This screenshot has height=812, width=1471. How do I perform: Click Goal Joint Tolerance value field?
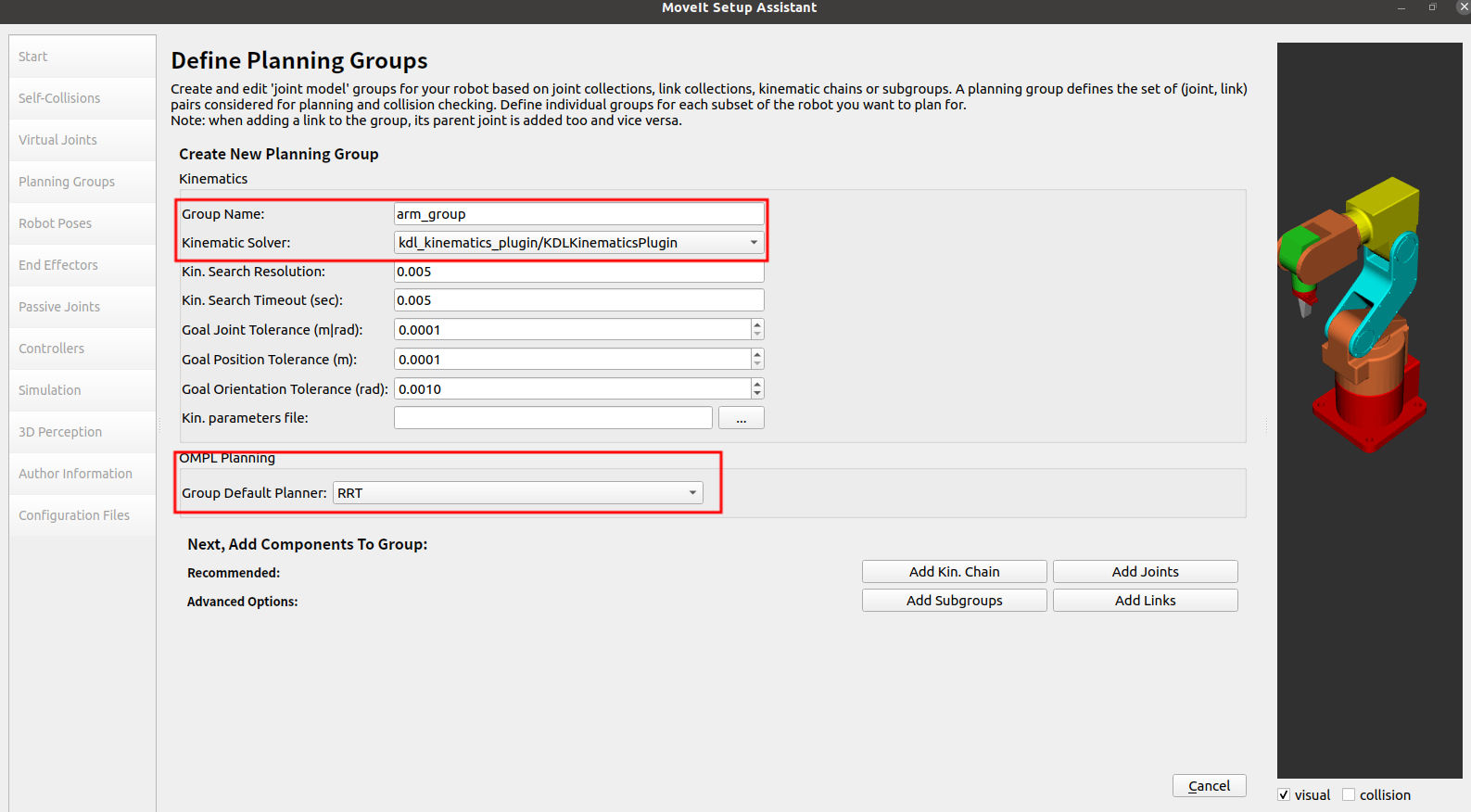point(572,330)
